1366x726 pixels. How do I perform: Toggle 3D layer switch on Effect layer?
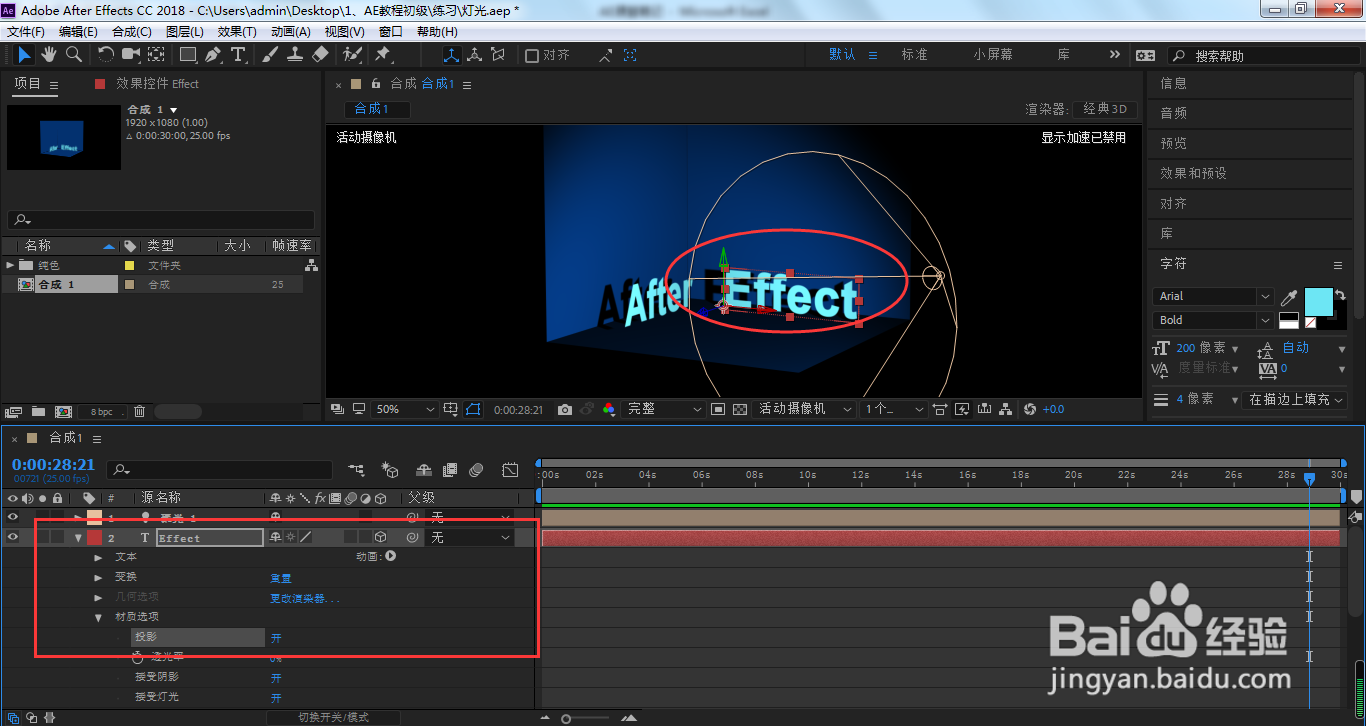point(380,537)
